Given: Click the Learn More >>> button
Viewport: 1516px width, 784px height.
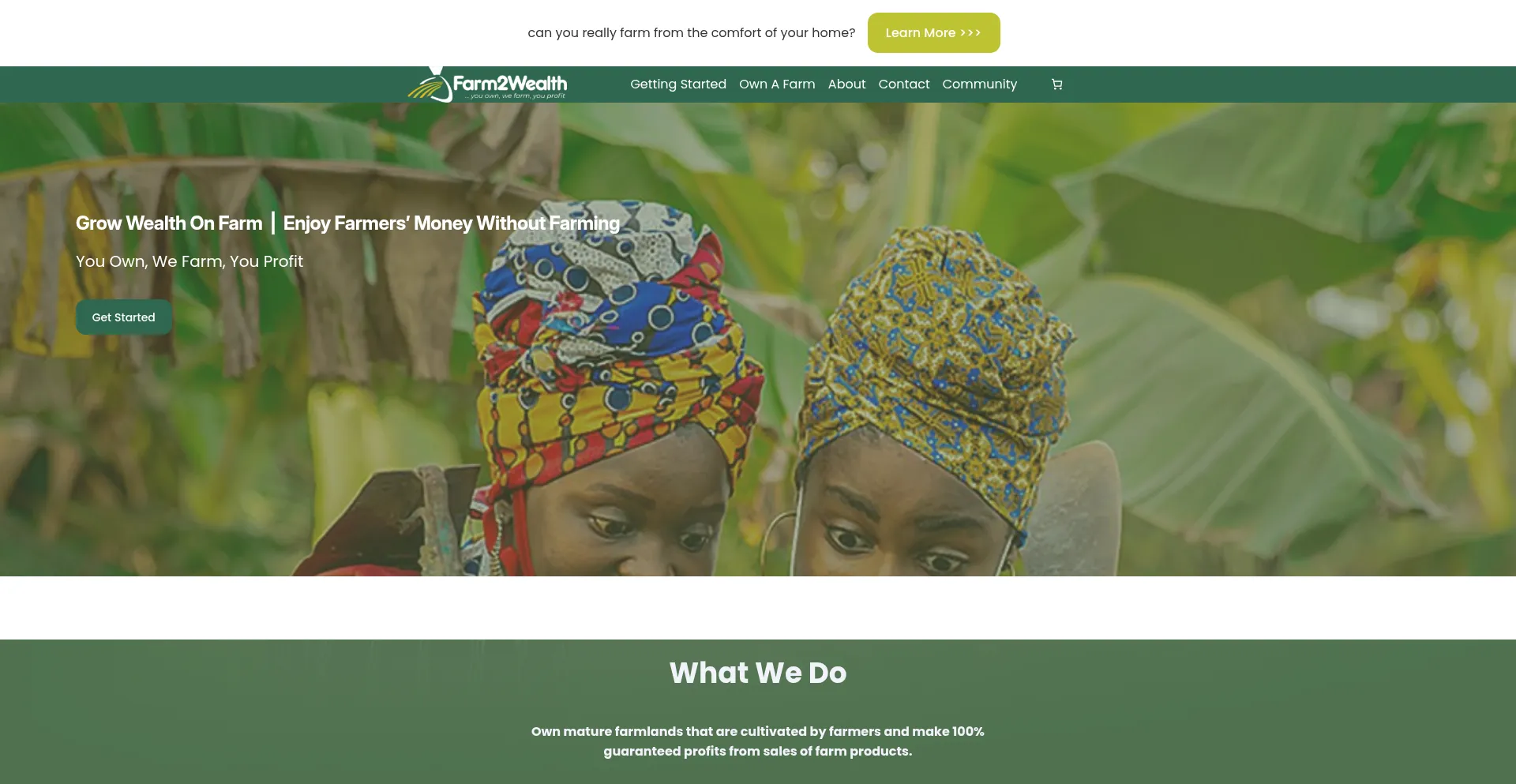Looking at the screenshot, I should (933, 32).
